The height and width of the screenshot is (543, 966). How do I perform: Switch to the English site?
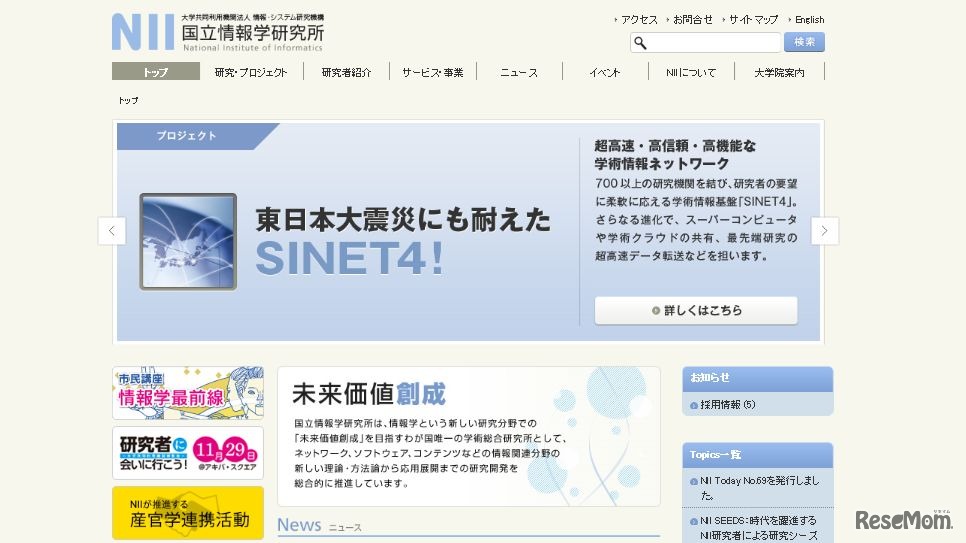point(810,20)
